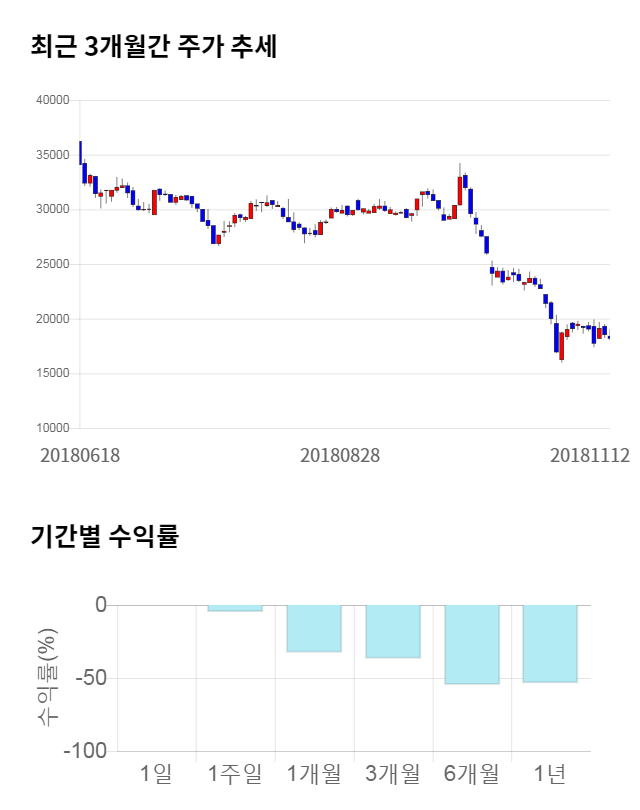Click the 수익률(%) vertical axis title

point(48,678)
